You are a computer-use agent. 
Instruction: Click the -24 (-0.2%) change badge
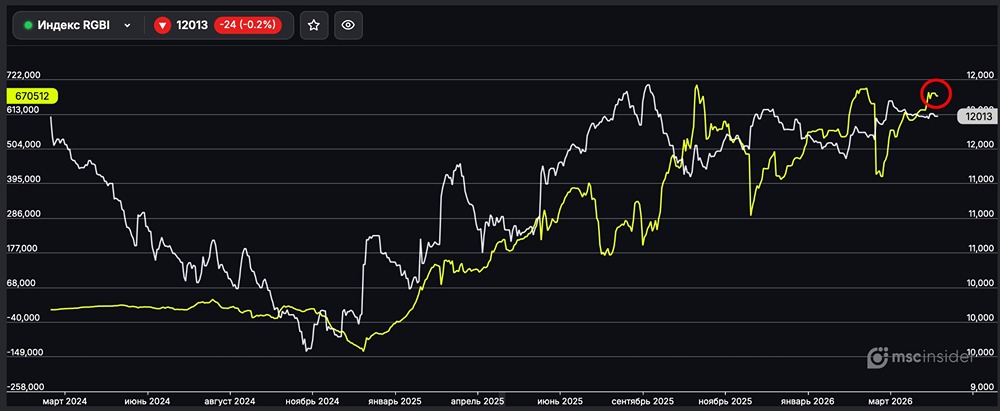247,25
